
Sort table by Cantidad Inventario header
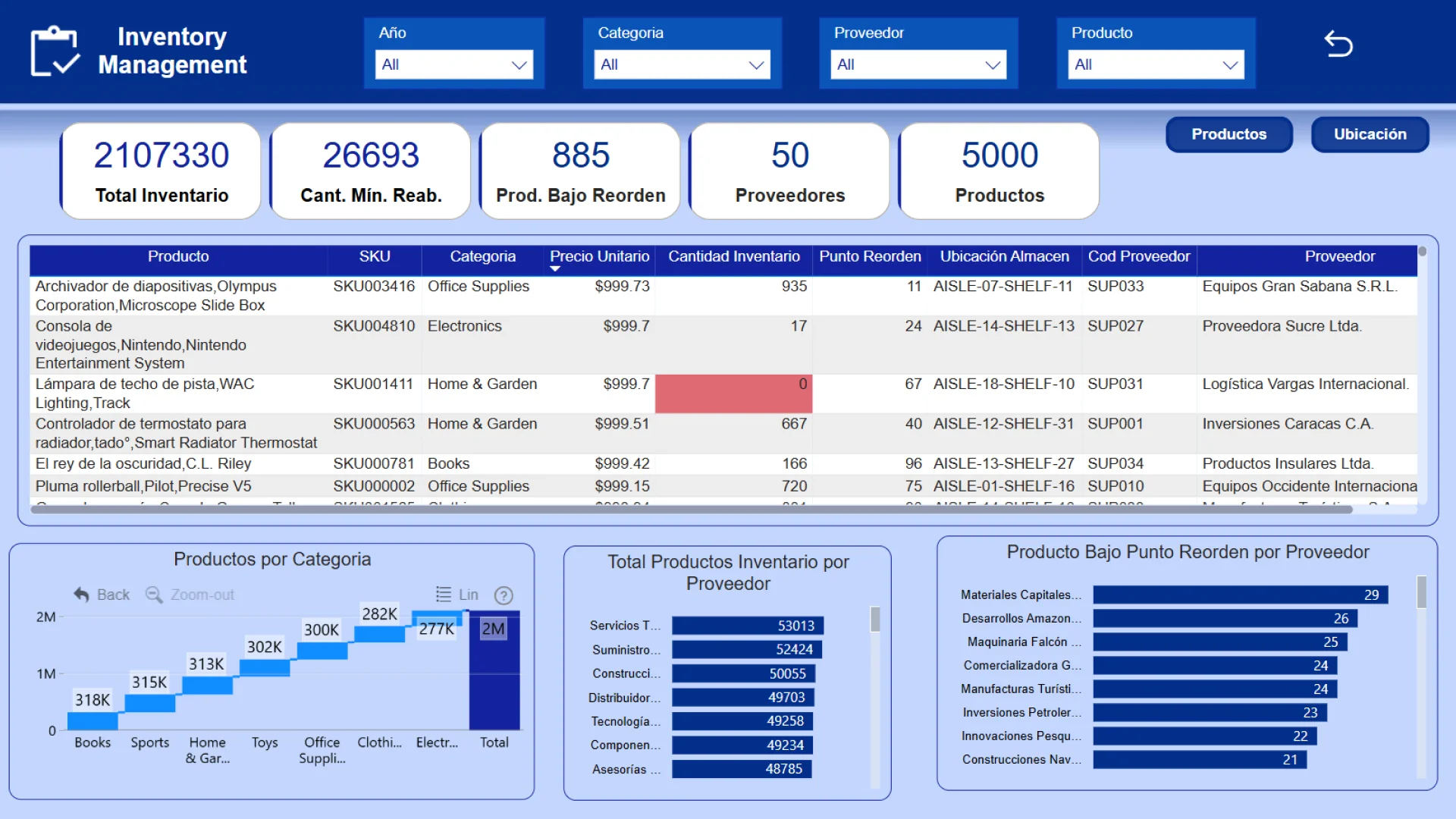[x=733, y=257]
